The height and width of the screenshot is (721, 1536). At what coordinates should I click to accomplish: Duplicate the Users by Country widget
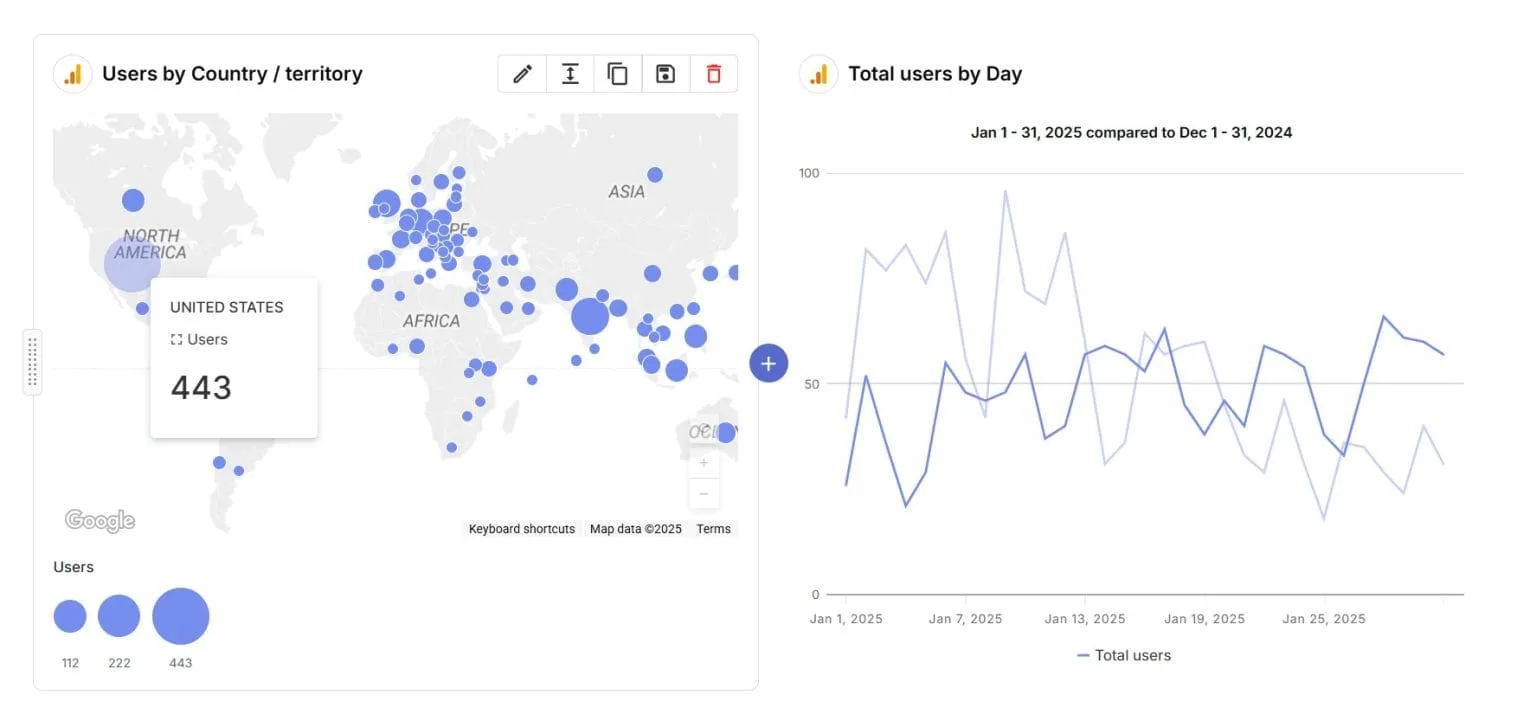[x=618, y=74]
